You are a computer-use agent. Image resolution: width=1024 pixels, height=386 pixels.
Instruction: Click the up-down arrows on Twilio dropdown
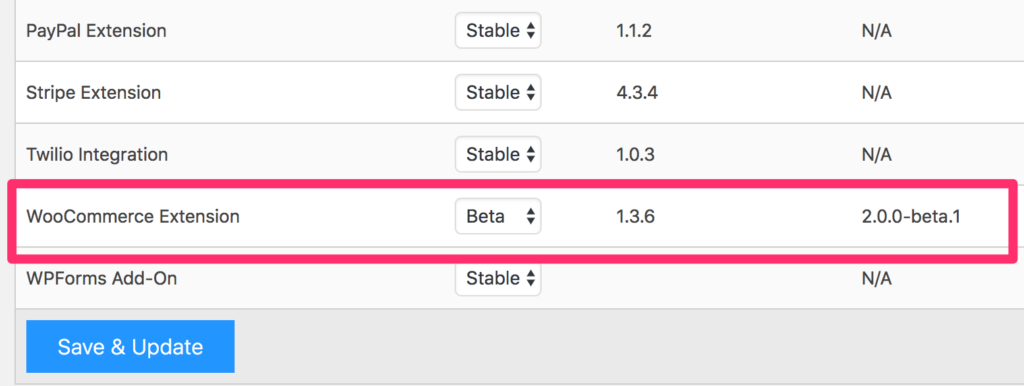click(530, 154)
